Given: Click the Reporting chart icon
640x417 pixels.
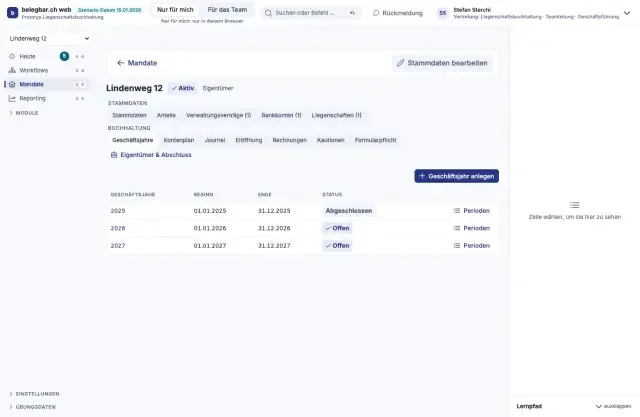Looking at the screenshot, I should coord(12,98).
